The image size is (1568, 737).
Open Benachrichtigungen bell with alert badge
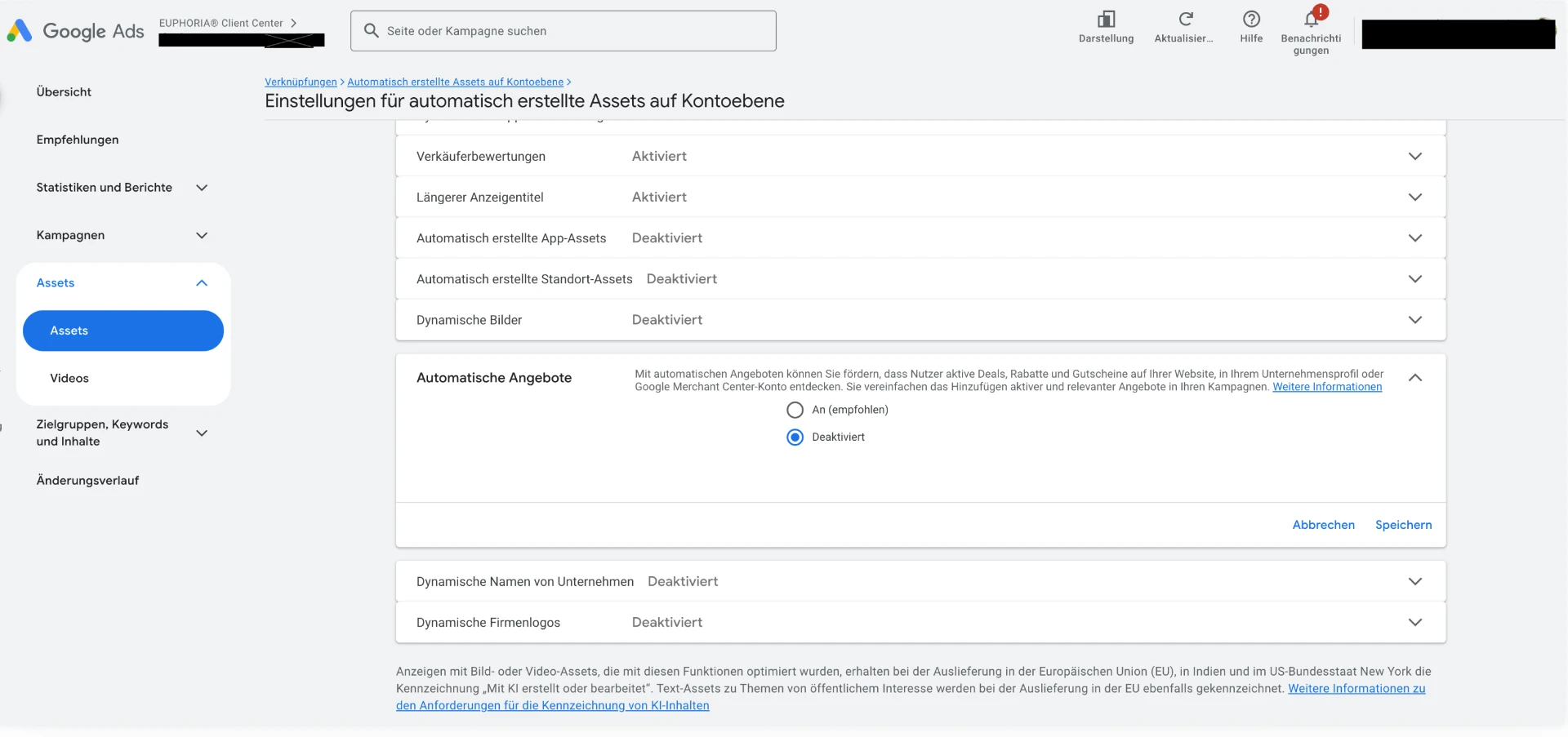(x=1312, y=18)
